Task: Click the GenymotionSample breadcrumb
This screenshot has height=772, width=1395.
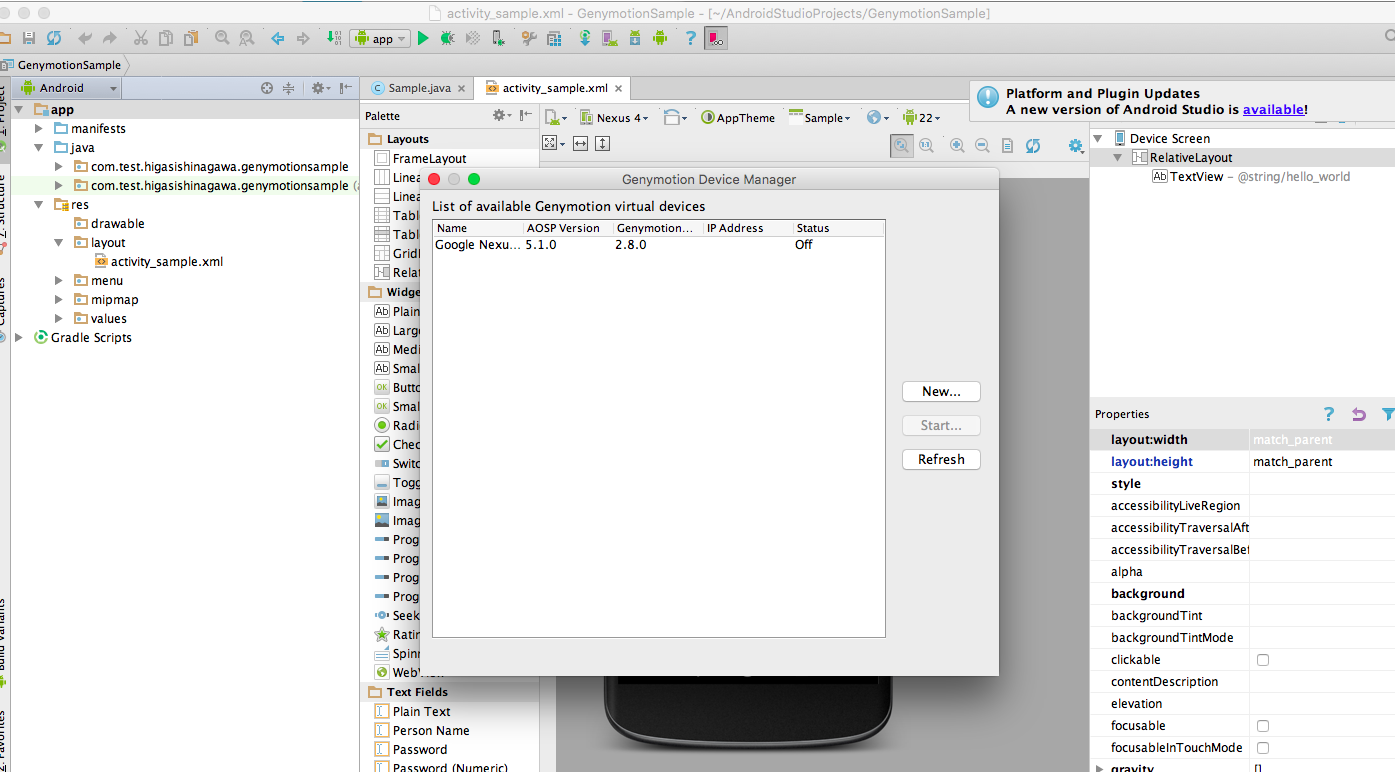Action: tap(69, 65)
